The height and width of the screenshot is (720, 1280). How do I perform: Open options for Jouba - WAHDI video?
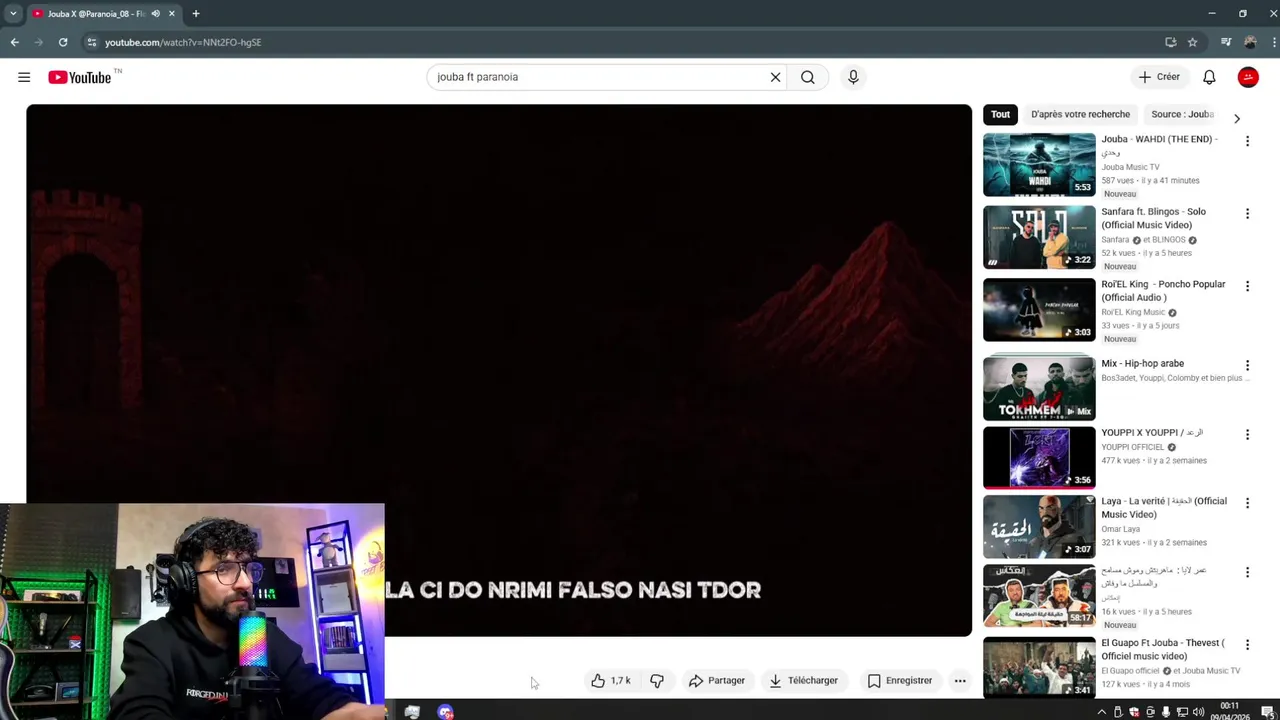coord(1247,141)
